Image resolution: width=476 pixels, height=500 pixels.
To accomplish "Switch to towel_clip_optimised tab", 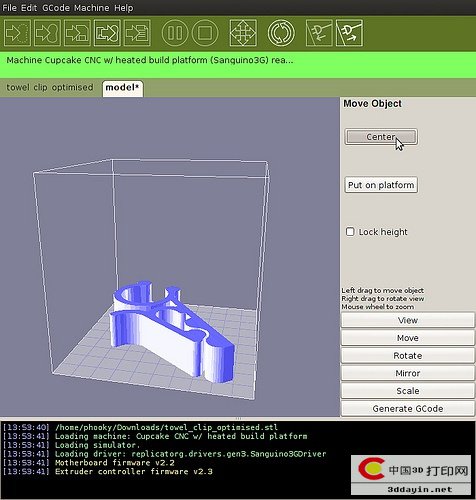I will (x=50, y=87).
